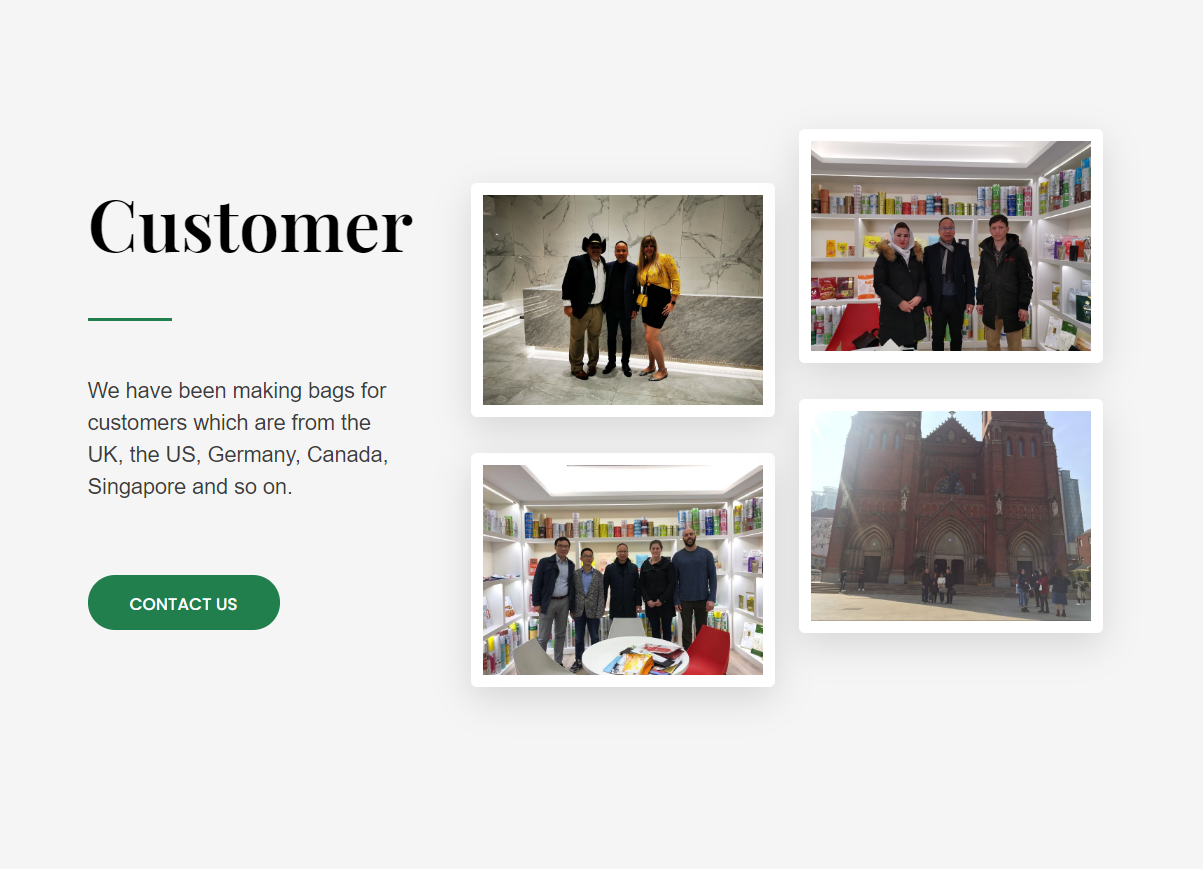Screen dimensions: 1203x869
Task: Open the photo with the cowboy hat man
Action: (x=623, y=300)
